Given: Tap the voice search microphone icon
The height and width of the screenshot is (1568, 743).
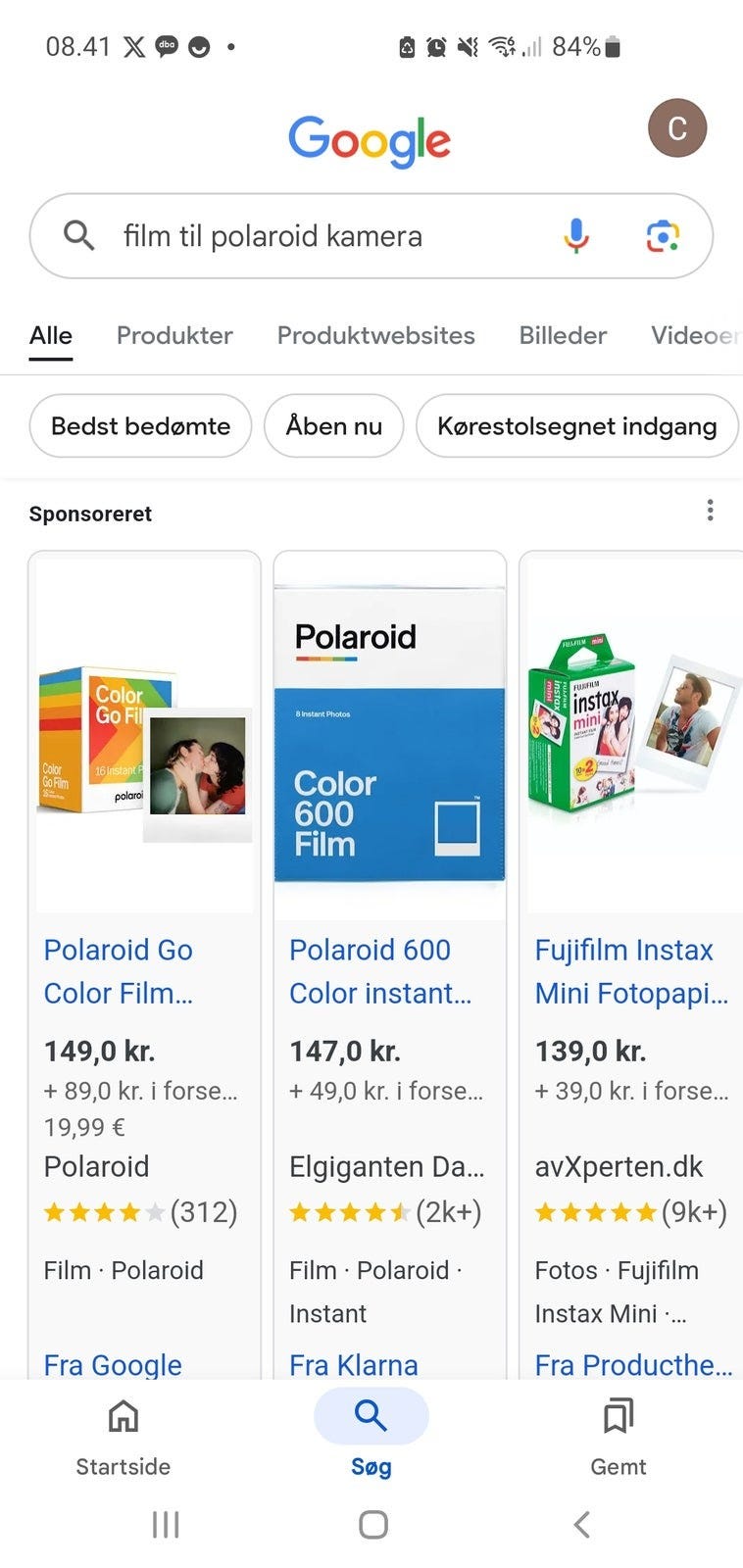Looking at the screenshot, I should tap(576, 236).
